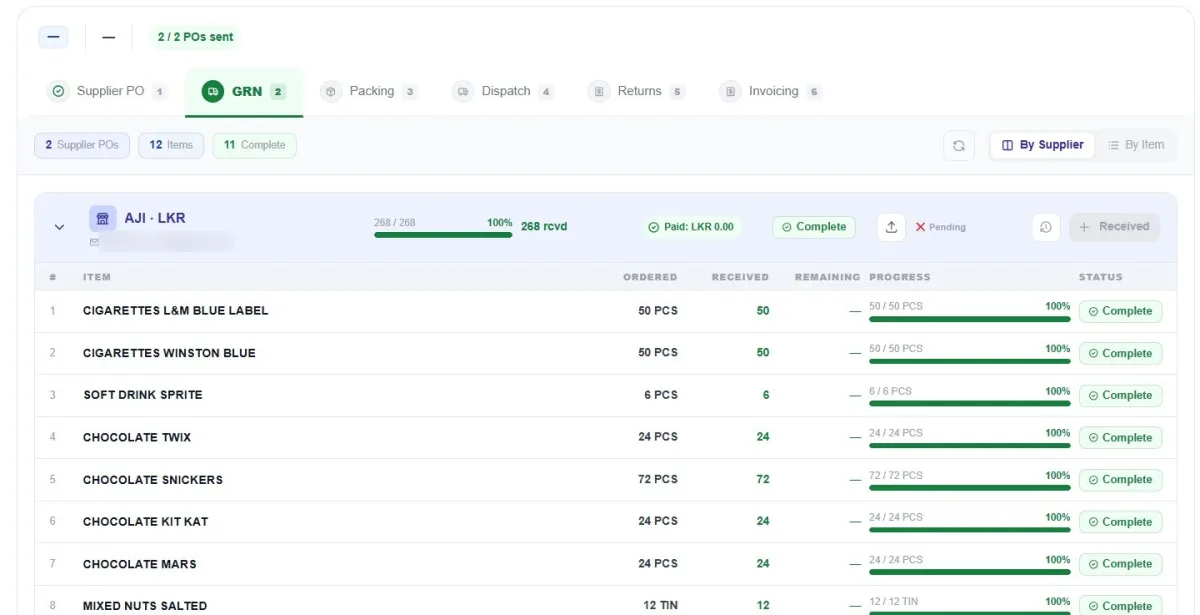The height and width of the screenshot is (615, 1200).
Task: Click the 12 Items filter chip
Action: pos(171,145)
